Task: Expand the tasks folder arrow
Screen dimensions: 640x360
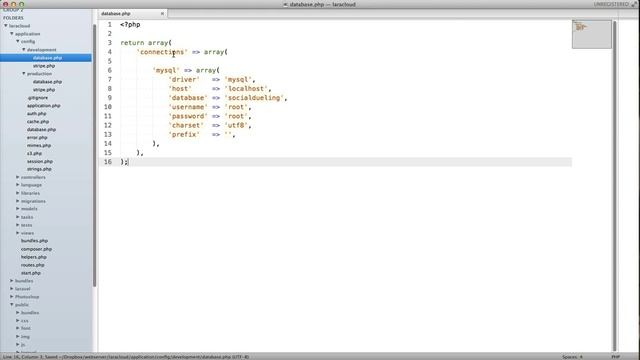Action: (x=18, y=217)
